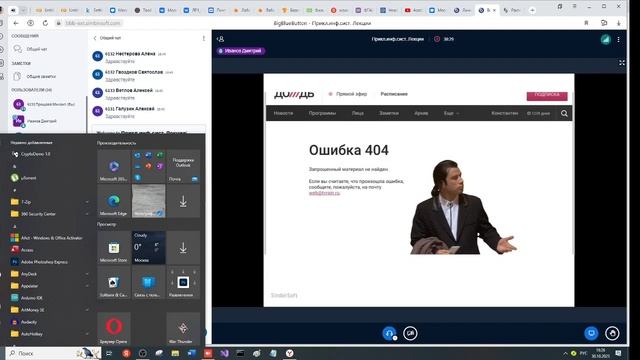
Task: Open Общий чат in sidebar
Action: tap(36, 49)
